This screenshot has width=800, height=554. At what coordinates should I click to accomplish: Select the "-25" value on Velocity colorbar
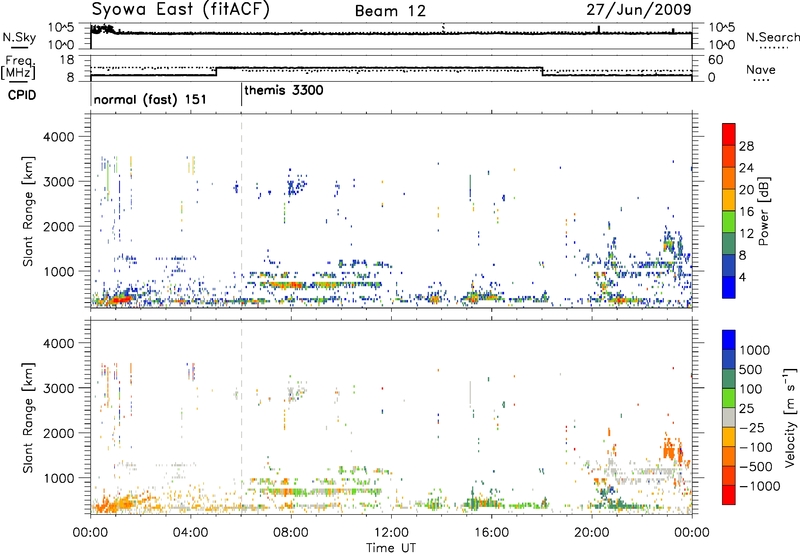(751, 428)
